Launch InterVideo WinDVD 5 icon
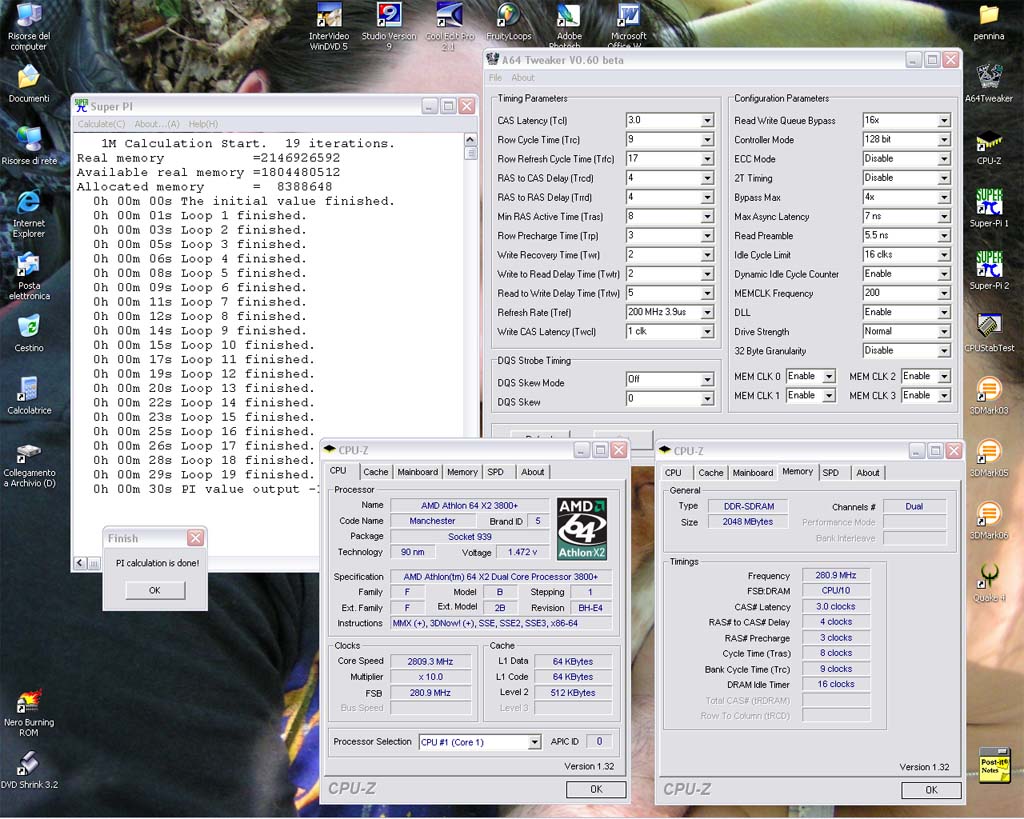Image resolution: width=1024 pixels, height=819 pixels. pyautogui.click(x=328, y=26)
